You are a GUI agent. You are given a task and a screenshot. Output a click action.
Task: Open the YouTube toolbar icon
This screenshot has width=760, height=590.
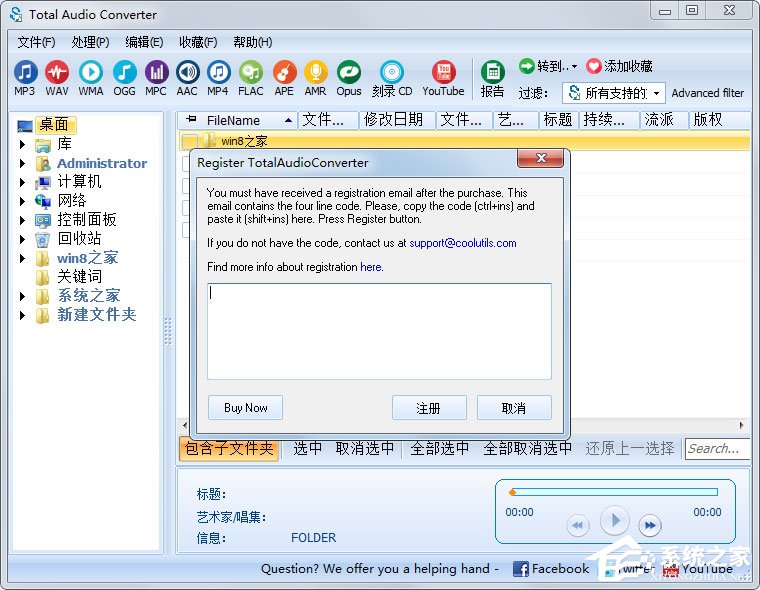pos(443,78)
